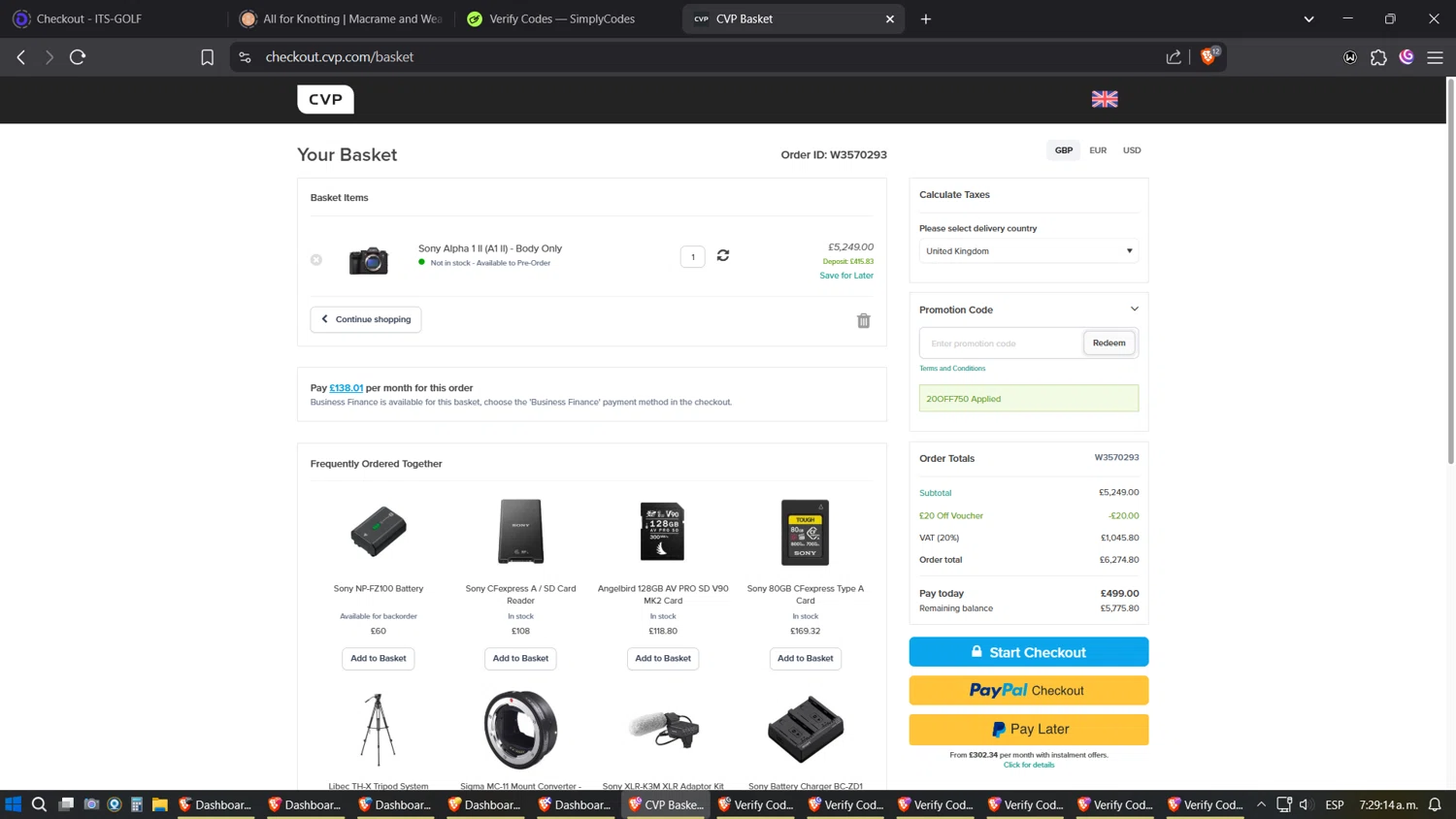Image resolution: width=1456 pixels, height=819 pixels.
Task: Click the UK flag language icon
Action: pyautogui.click(x=1105, y=99)
